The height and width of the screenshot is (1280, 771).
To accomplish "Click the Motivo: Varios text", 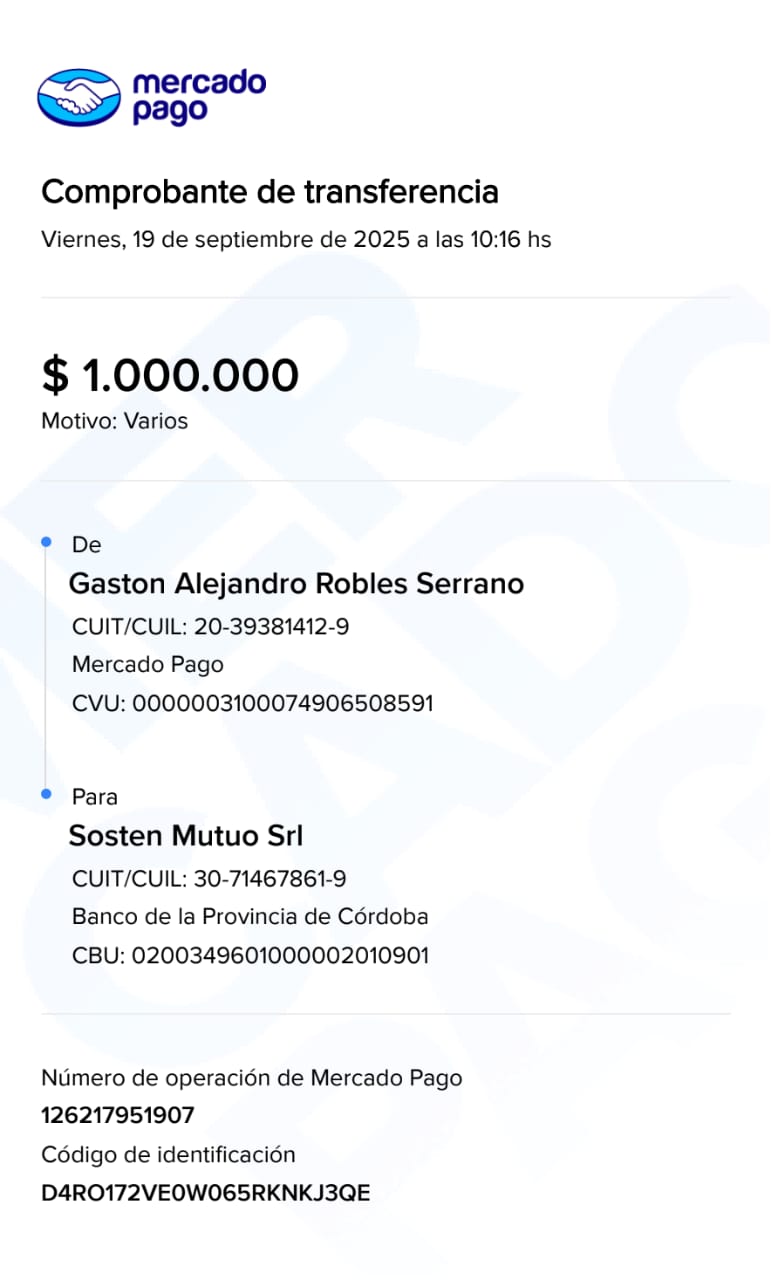I will pyautogui.click(x=114, y=421).
